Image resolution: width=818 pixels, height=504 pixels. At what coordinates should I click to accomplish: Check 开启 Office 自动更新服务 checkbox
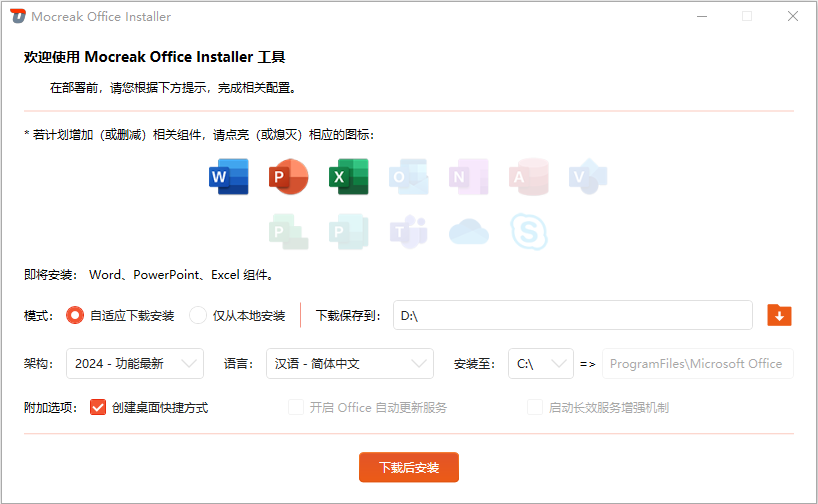pyautogui.click(x=296, y=407)
